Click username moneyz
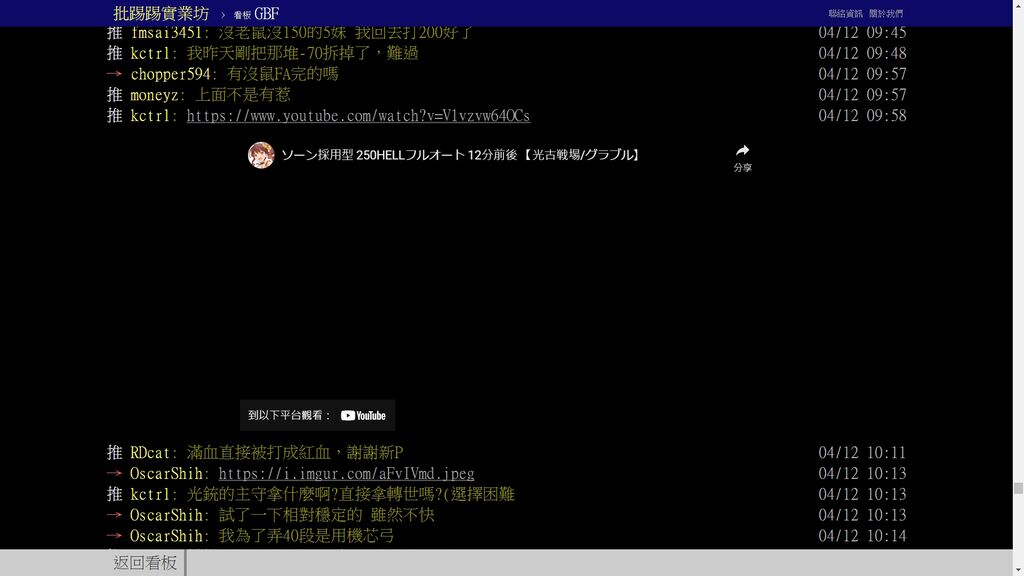This screenshot has height=576, width=1024. coord(154,95)
